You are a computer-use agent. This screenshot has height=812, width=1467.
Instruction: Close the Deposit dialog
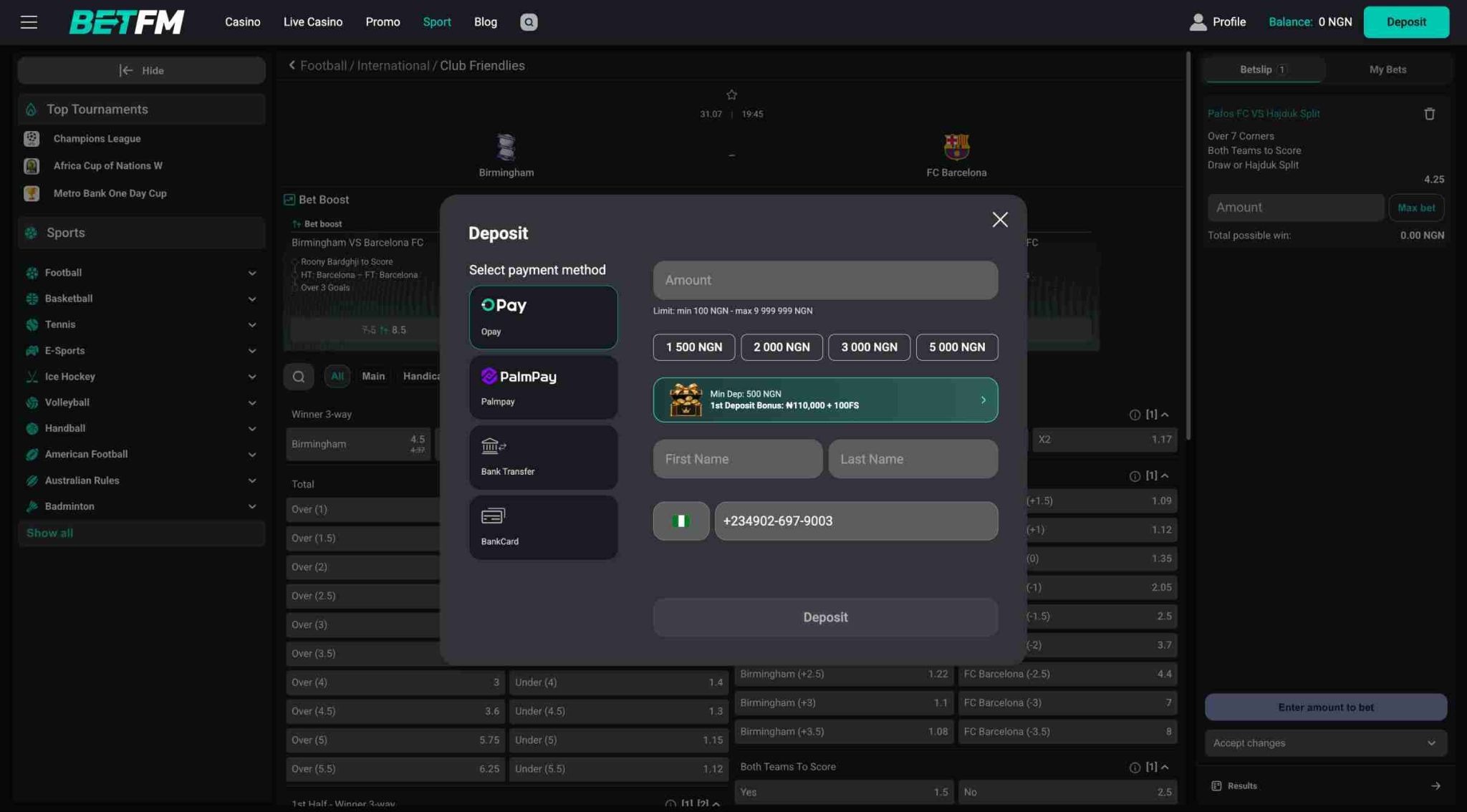tap(1000, 220)
